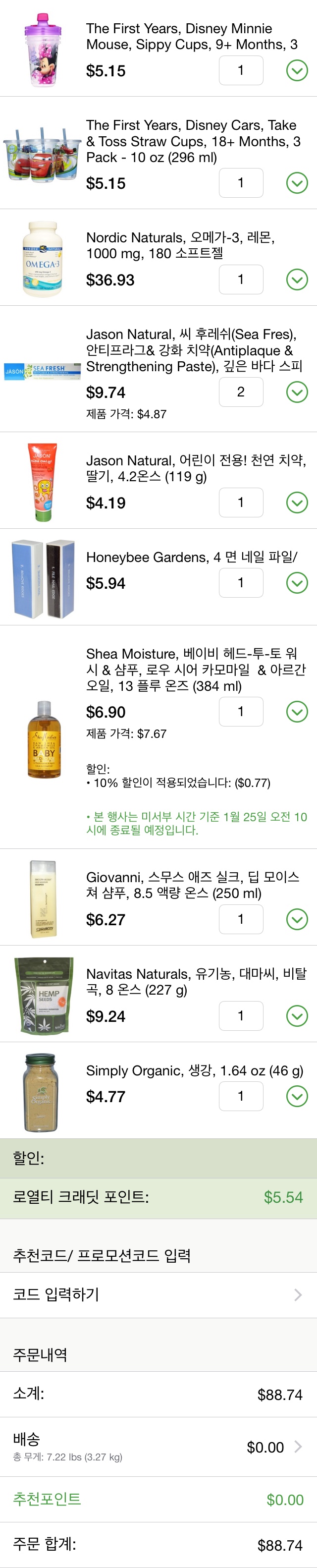The height and width of the screenshot is (1568, 317).
Task: Open green chevron for Honeybee Gardens nail file
Action: click(x=296, y=583)
